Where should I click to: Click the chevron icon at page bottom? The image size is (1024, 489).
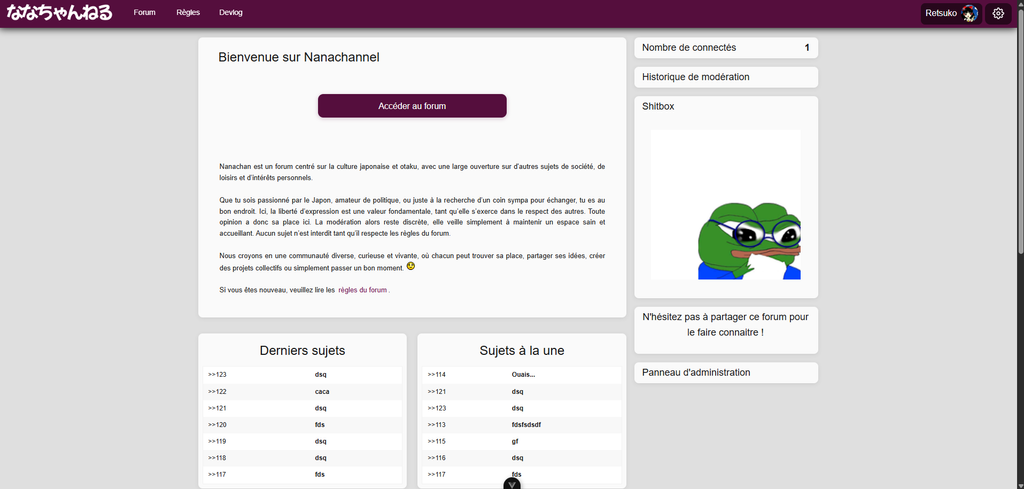pos(513,484)
